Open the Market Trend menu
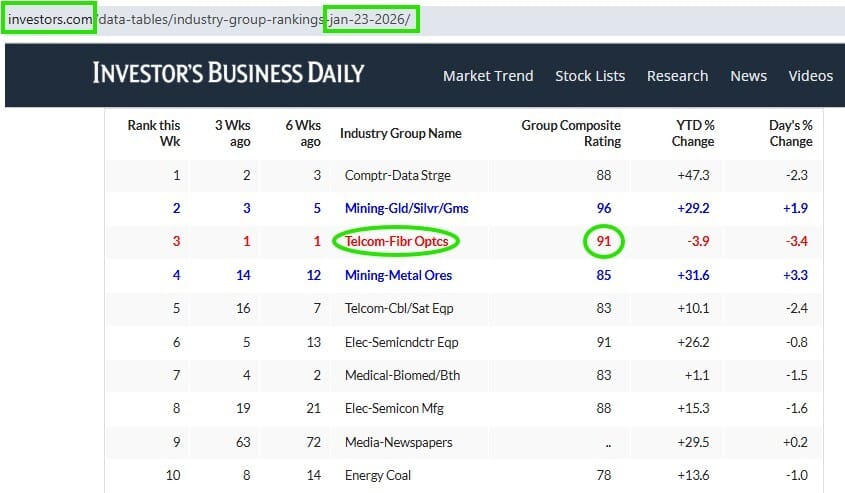 click(x=488, y=76)
